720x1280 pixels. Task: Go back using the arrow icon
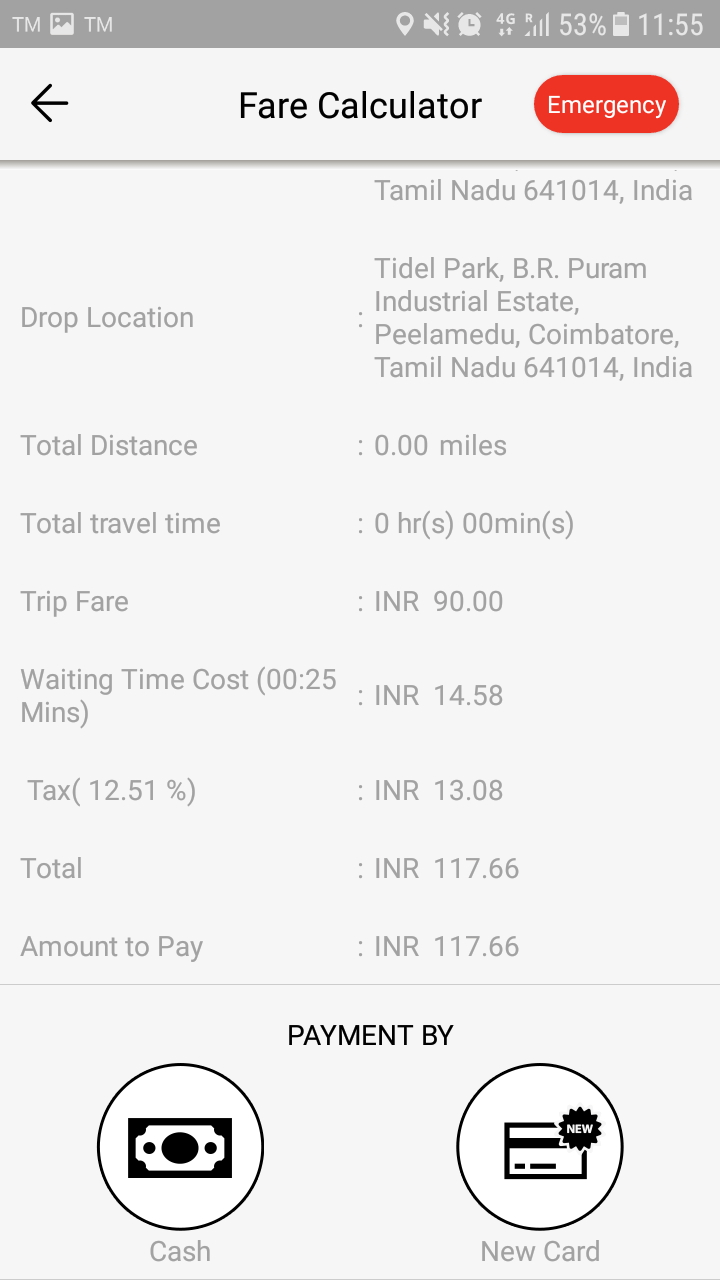pos(49,104)
